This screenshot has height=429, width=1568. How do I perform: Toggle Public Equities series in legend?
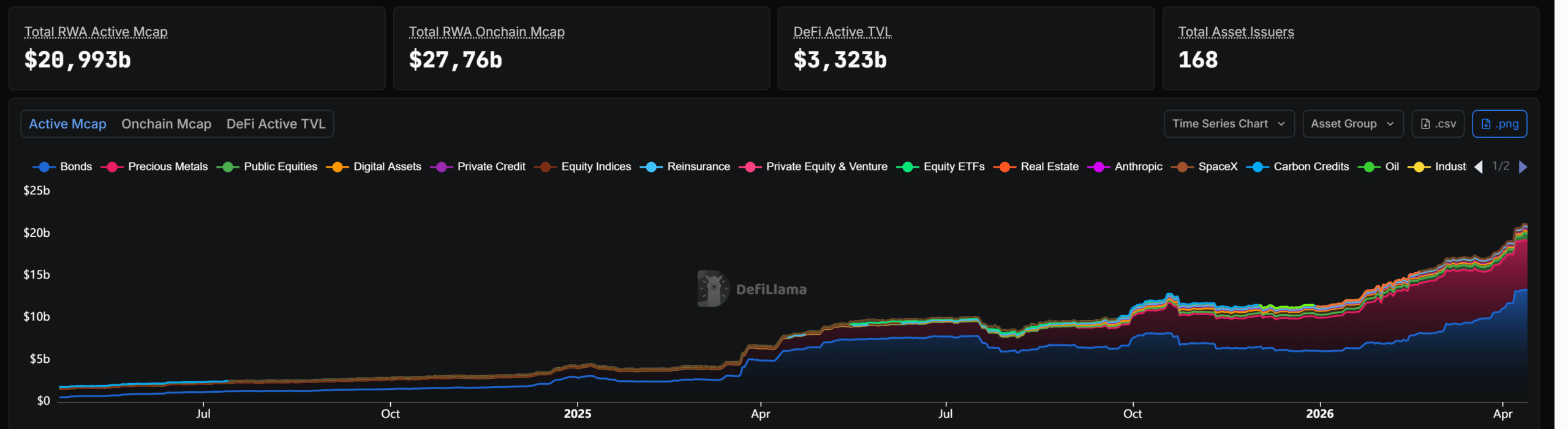[x=267, y=166]
